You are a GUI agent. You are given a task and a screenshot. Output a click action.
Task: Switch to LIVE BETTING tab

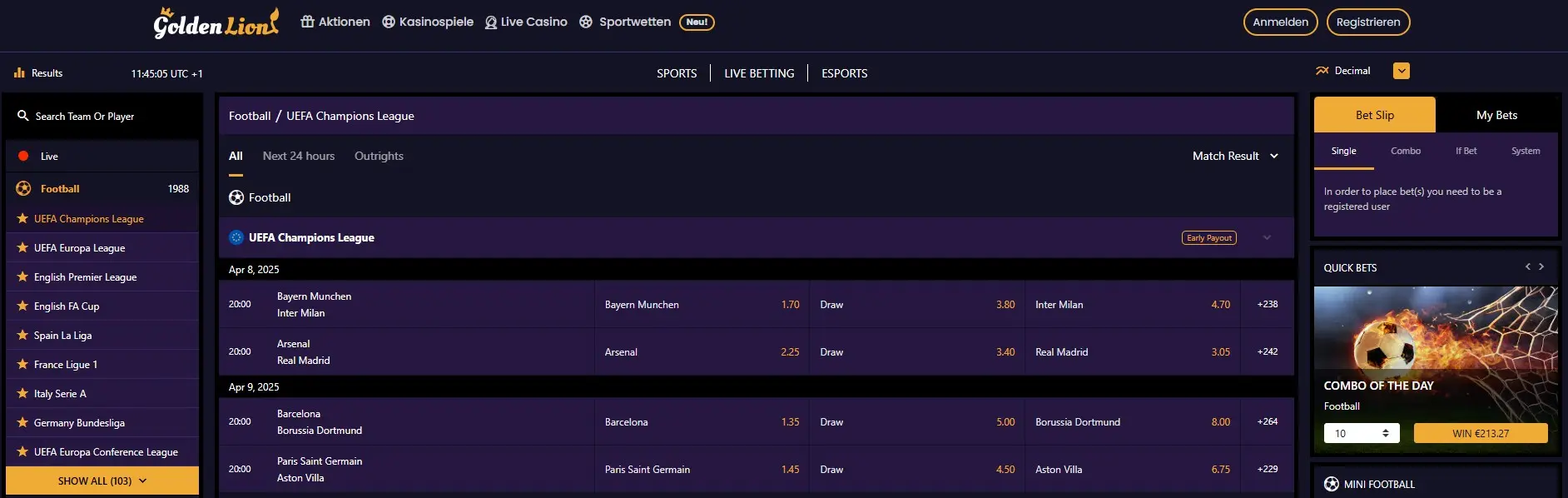759,73
